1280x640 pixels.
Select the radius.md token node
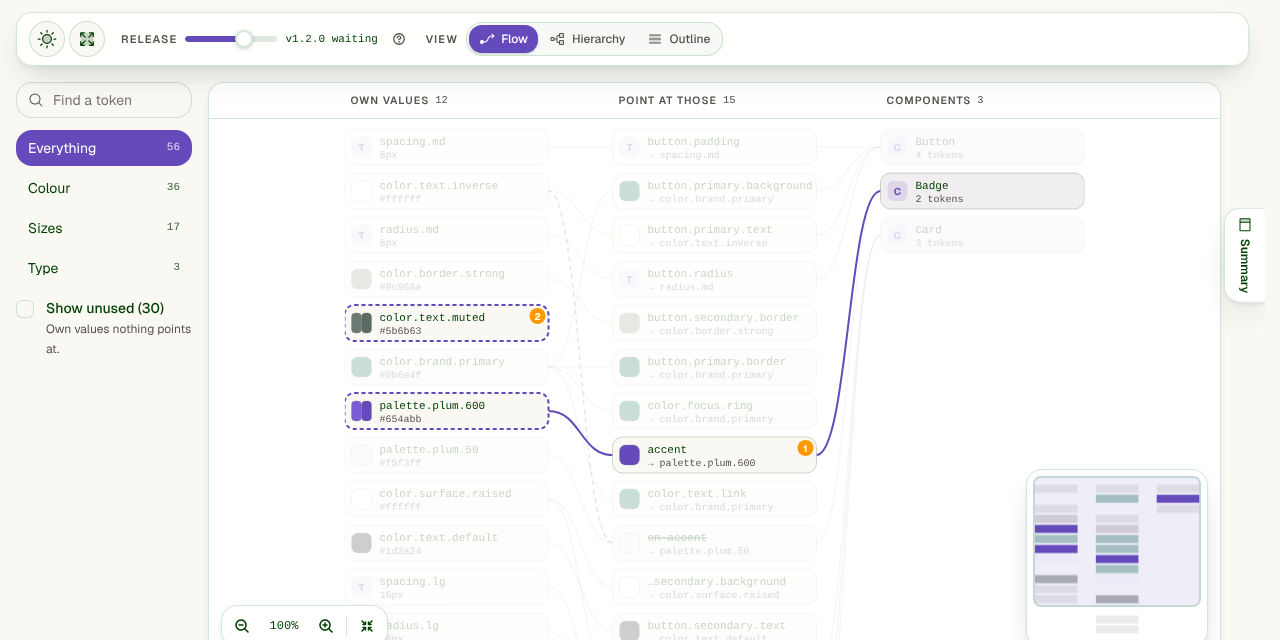tap(447, 236)
